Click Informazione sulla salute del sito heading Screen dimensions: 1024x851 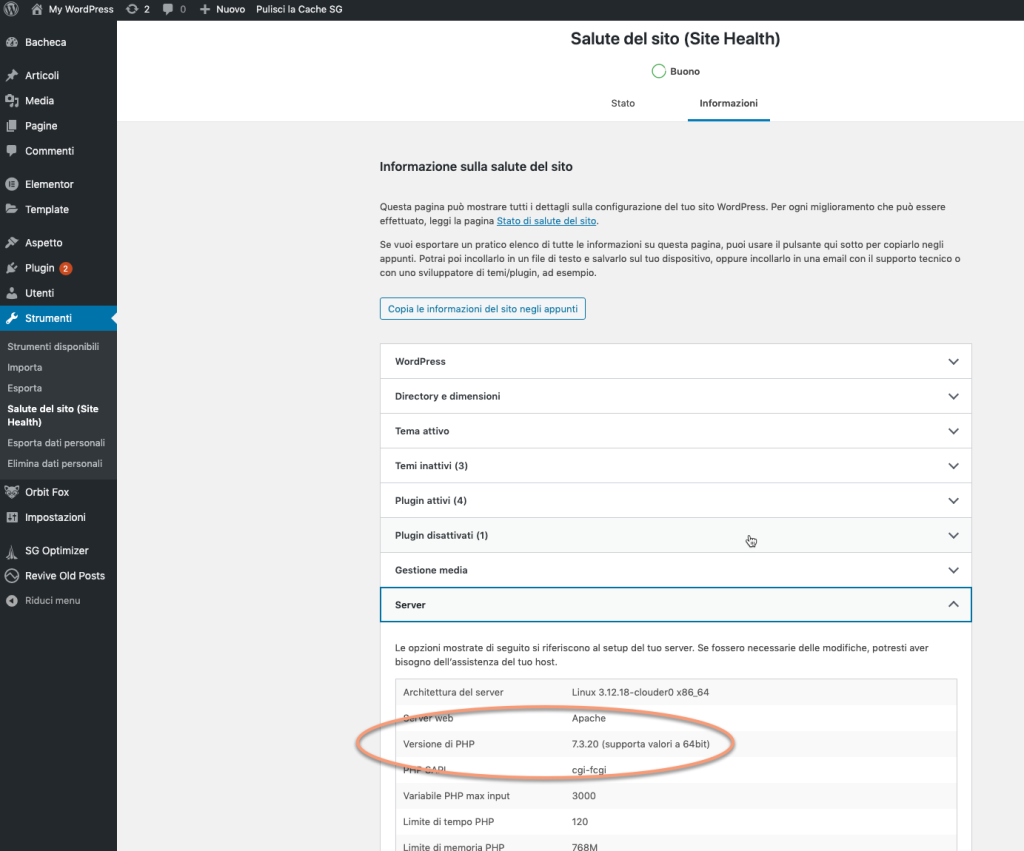[476, 167]
